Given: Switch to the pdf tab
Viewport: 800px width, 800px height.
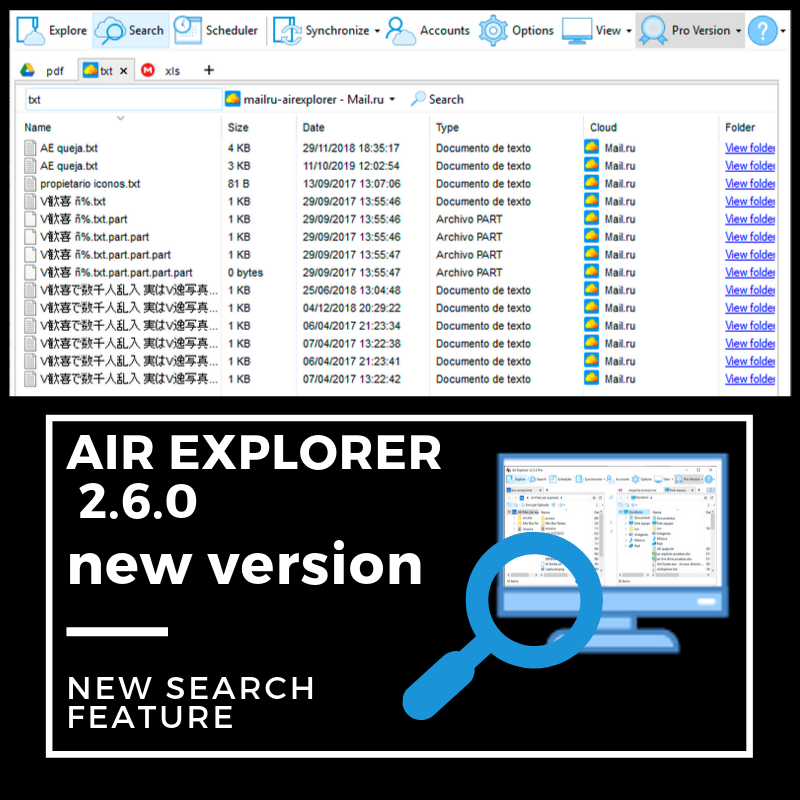Looking at the screenshot, I should click(43, 70).
